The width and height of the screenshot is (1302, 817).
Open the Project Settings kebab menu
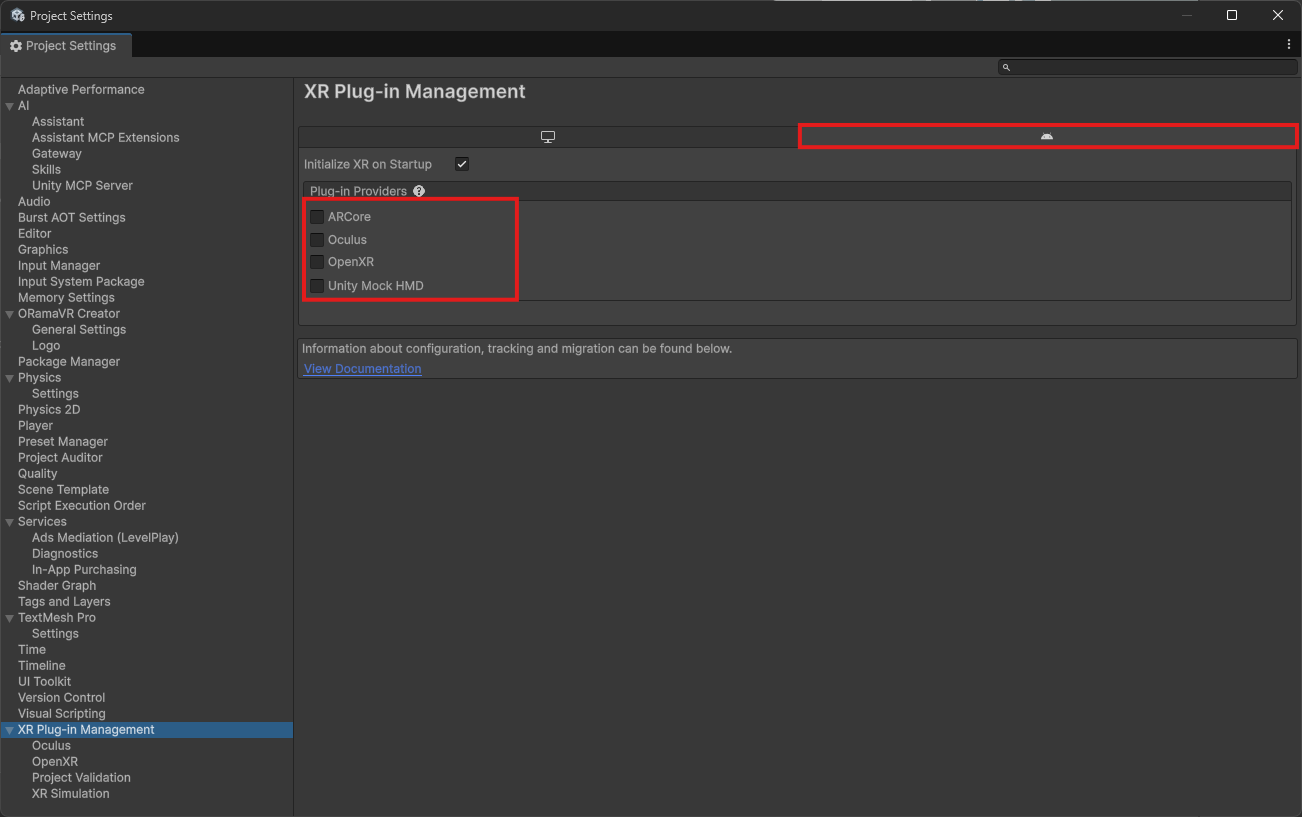[x=1289, y=45]
